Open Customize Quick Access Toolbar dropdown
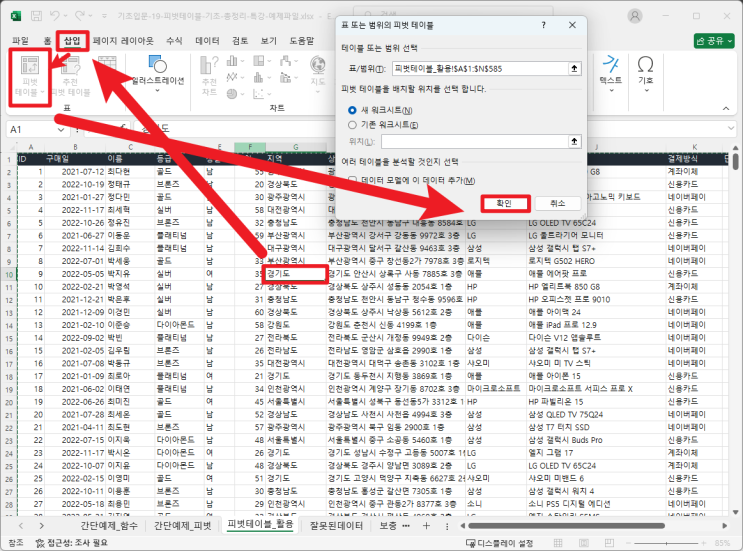This screenshot has height=551, width=743. (104, 16)
